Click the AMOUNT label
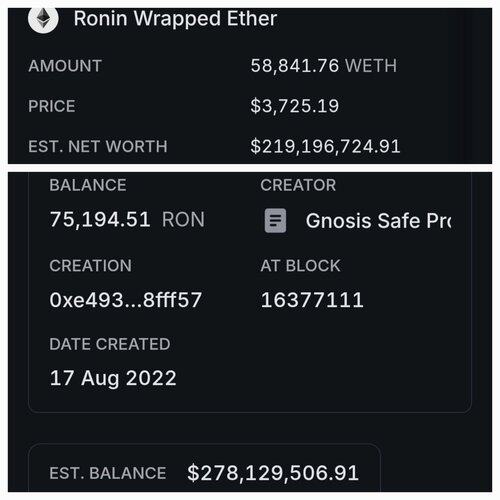The image size is (500, 500). click(x=65, y=66)
